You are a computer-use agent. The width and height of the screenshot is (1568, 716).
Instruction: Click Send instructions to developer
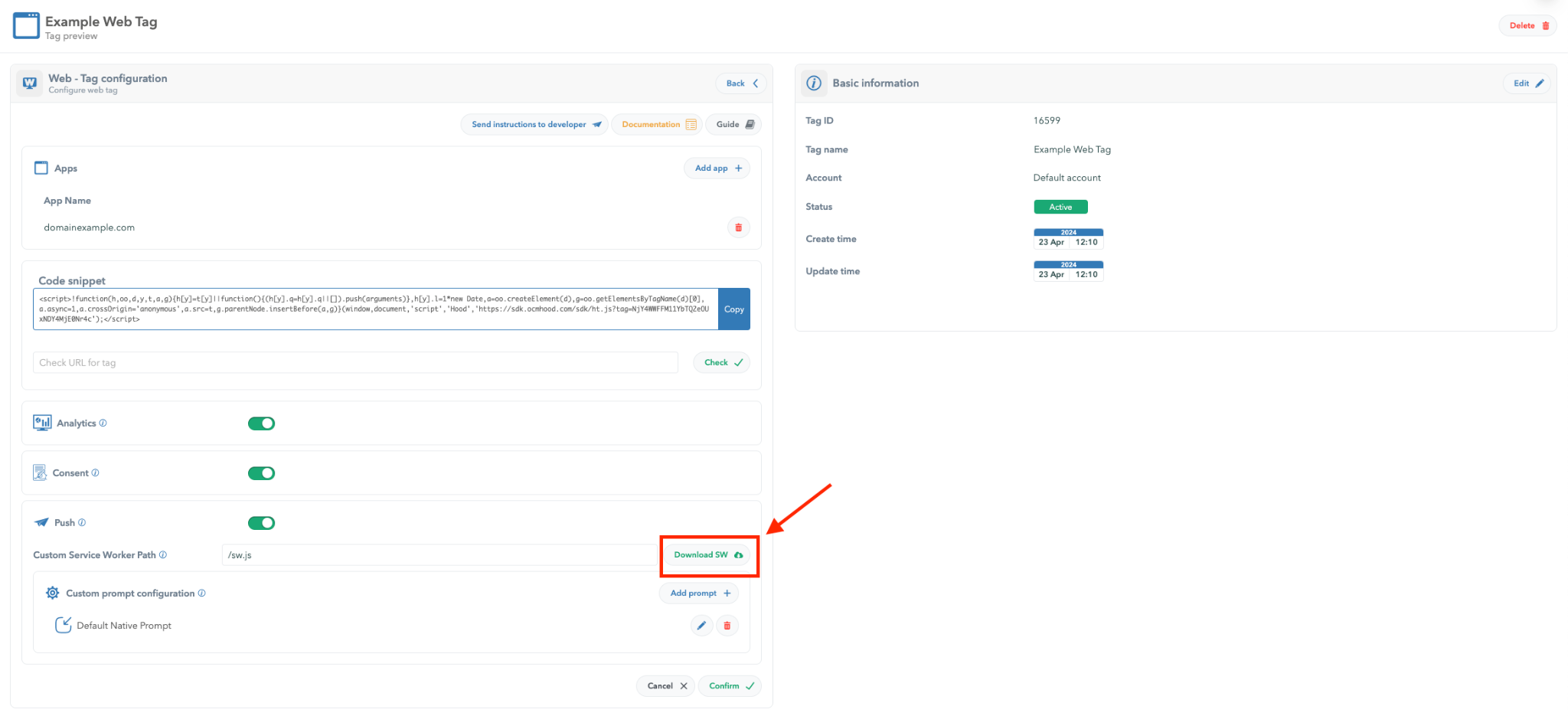click(534, 124)
